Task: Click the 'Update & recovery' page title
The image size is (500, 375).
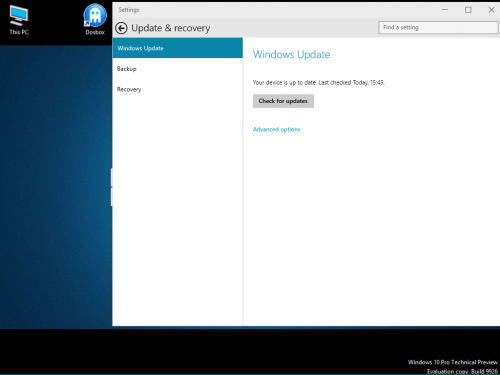Action: pos(171,28)
